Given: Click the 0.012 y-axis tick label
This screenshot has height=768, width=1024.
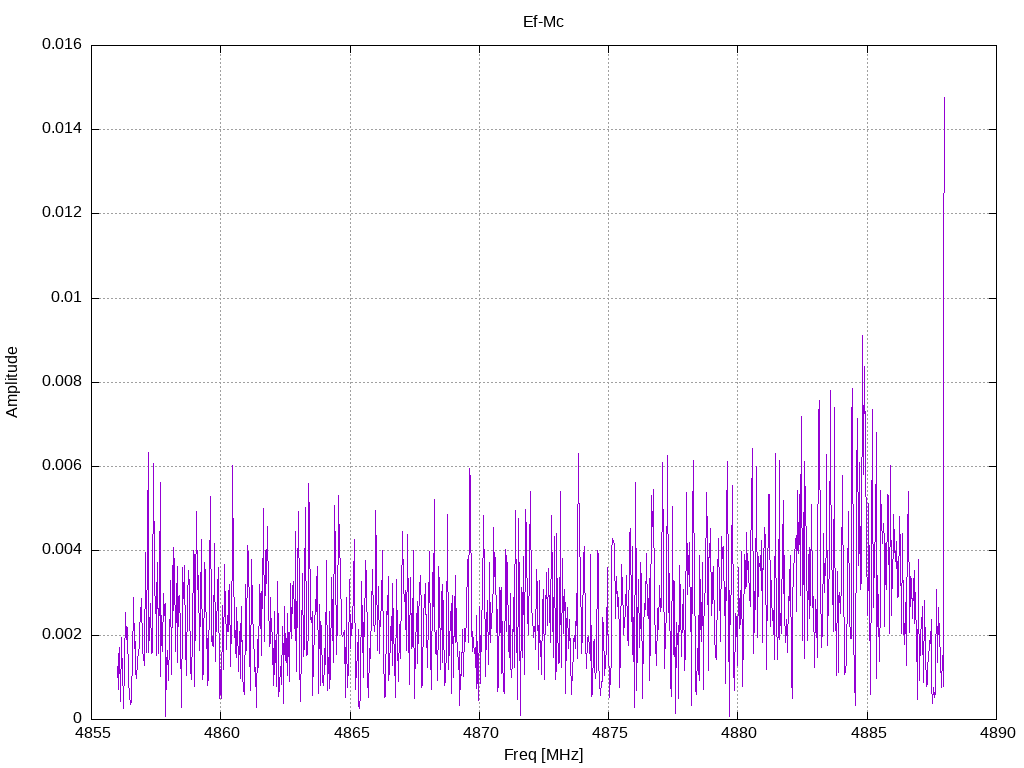Looking at the screenshot, I should (x=62, y=213).
